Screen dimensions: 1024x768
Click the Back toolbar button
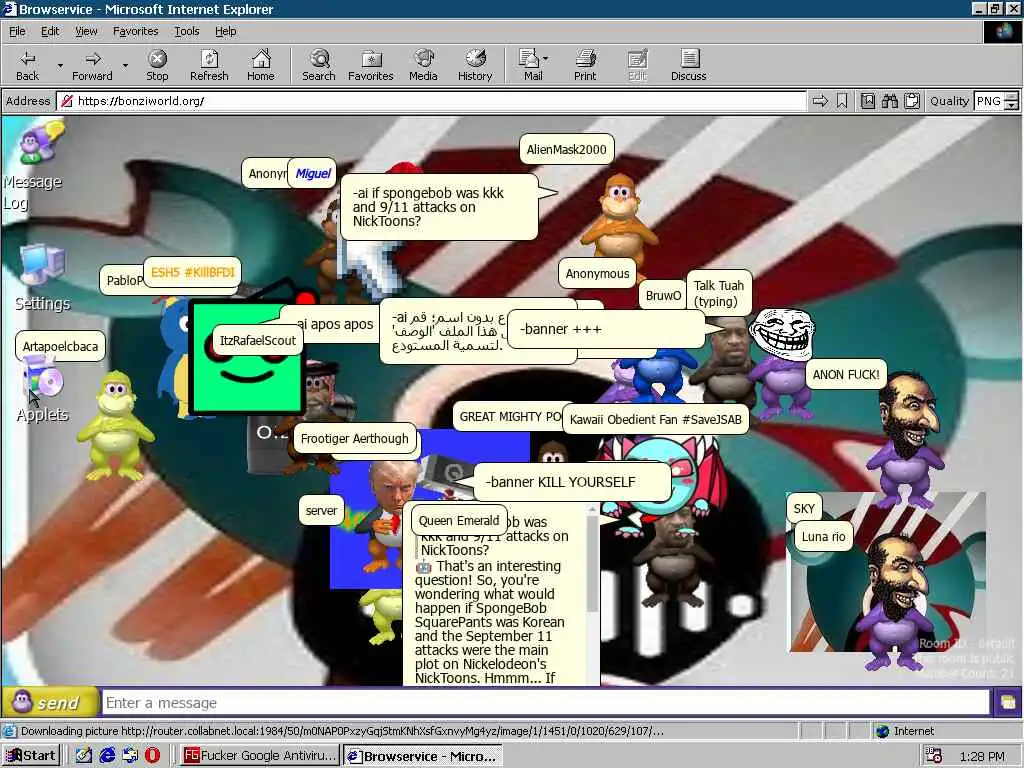tap(27, 65)
